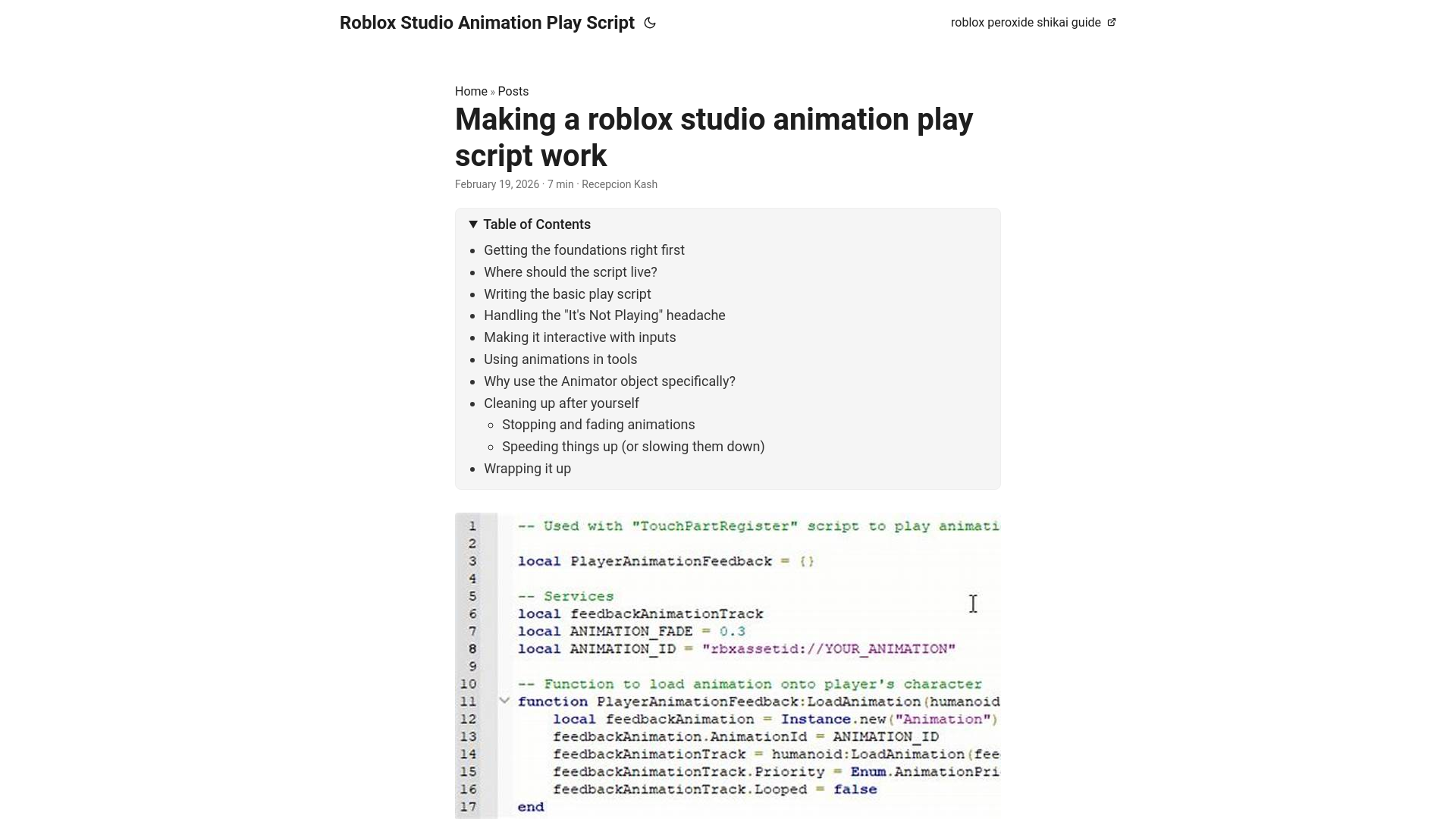Jump to Getting the foundations right first

coord(584,250)
